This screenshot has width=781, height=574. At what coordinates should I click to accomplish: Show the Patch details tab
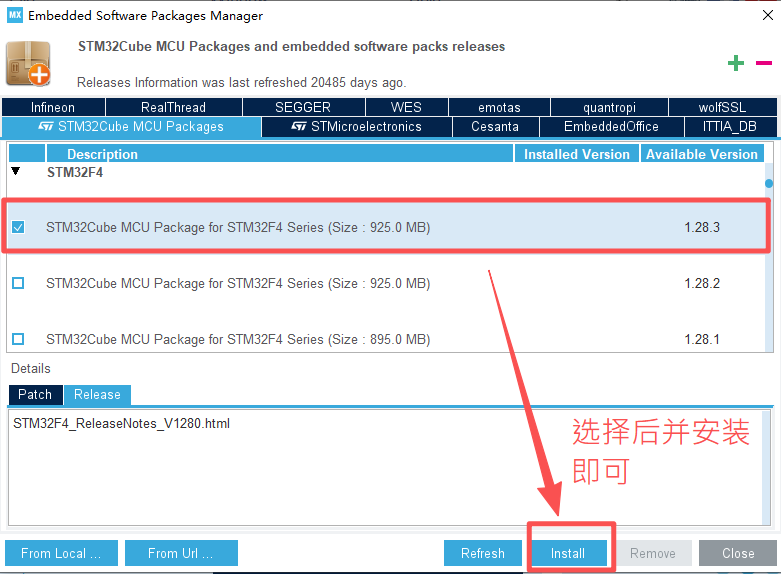tap(35, 394)
